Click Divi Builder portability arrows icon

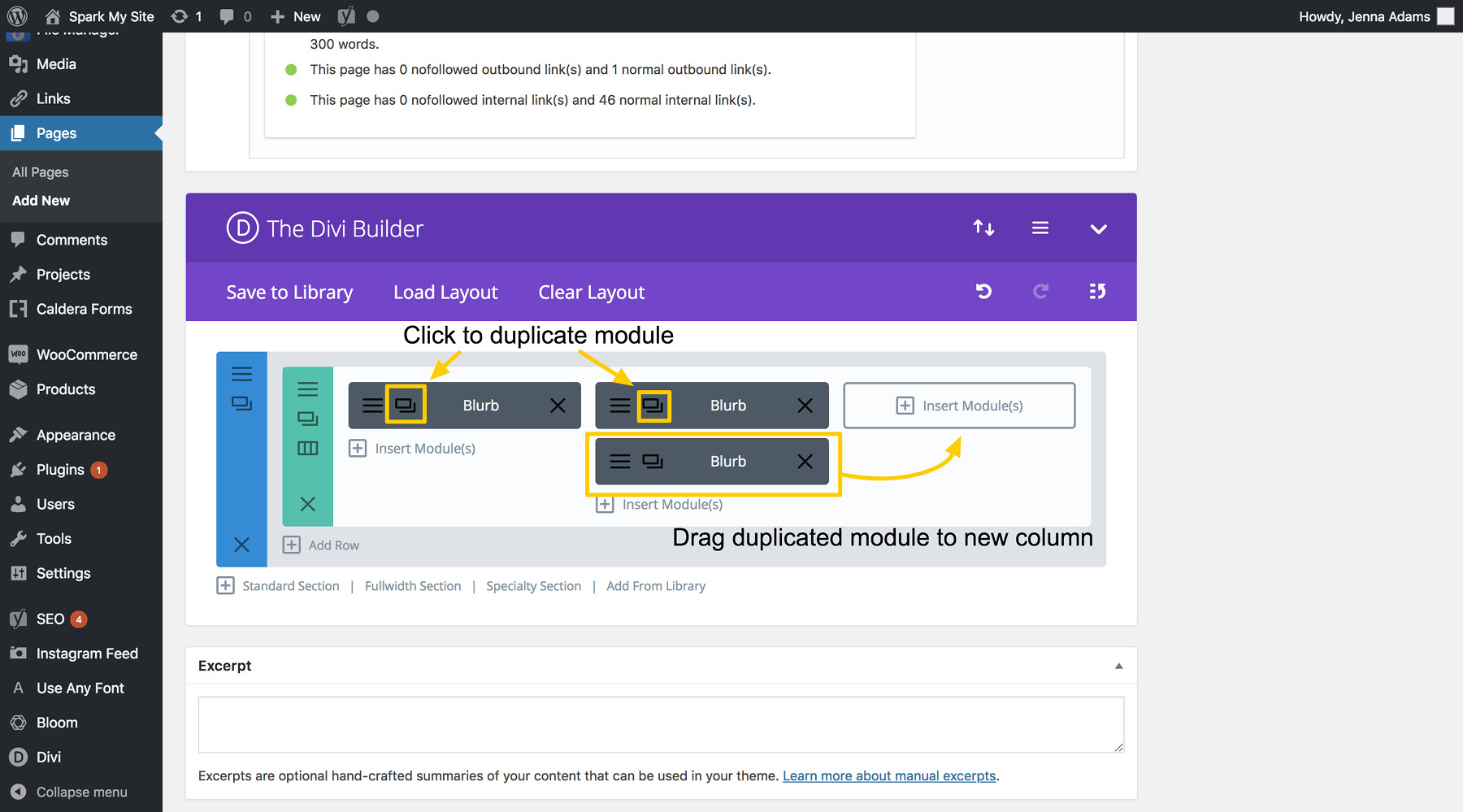point(983,228)
